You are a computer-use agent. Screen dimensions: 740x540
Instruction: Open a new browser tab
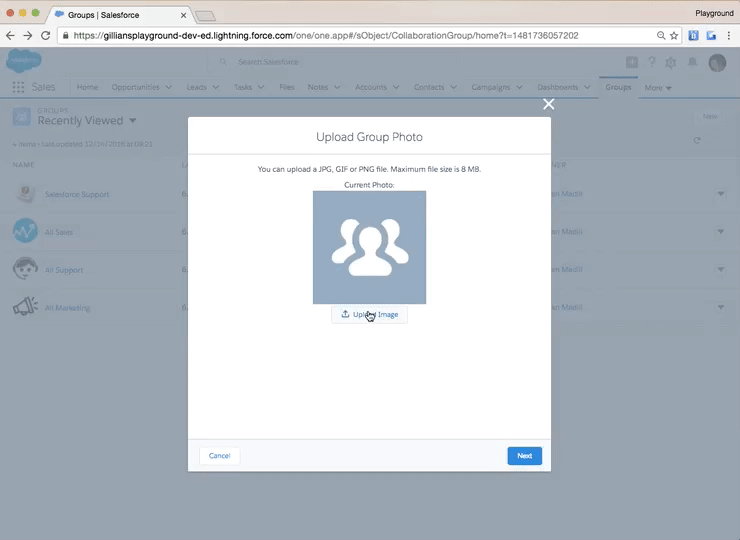(205, 16)
